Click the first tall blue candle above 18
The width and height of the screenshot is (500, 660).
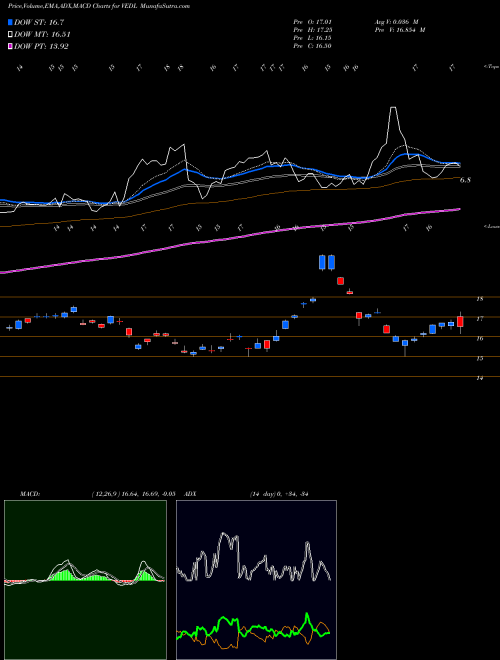322,262
